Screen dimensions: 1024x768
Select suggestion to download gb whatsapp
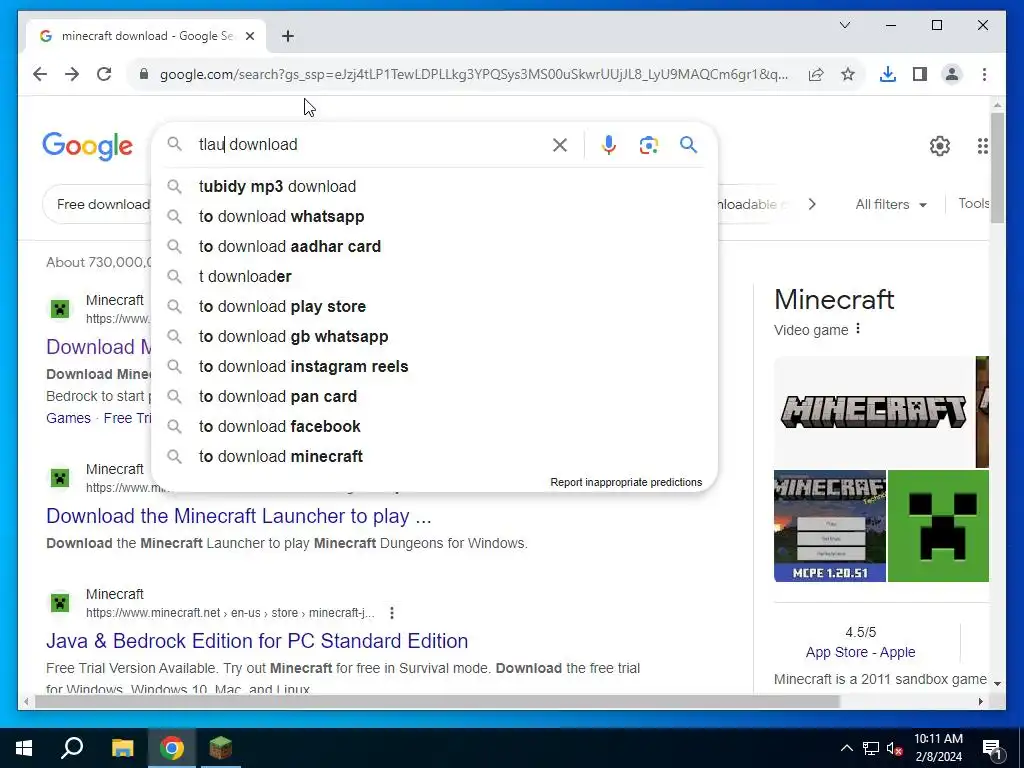[x=434, y=337]
